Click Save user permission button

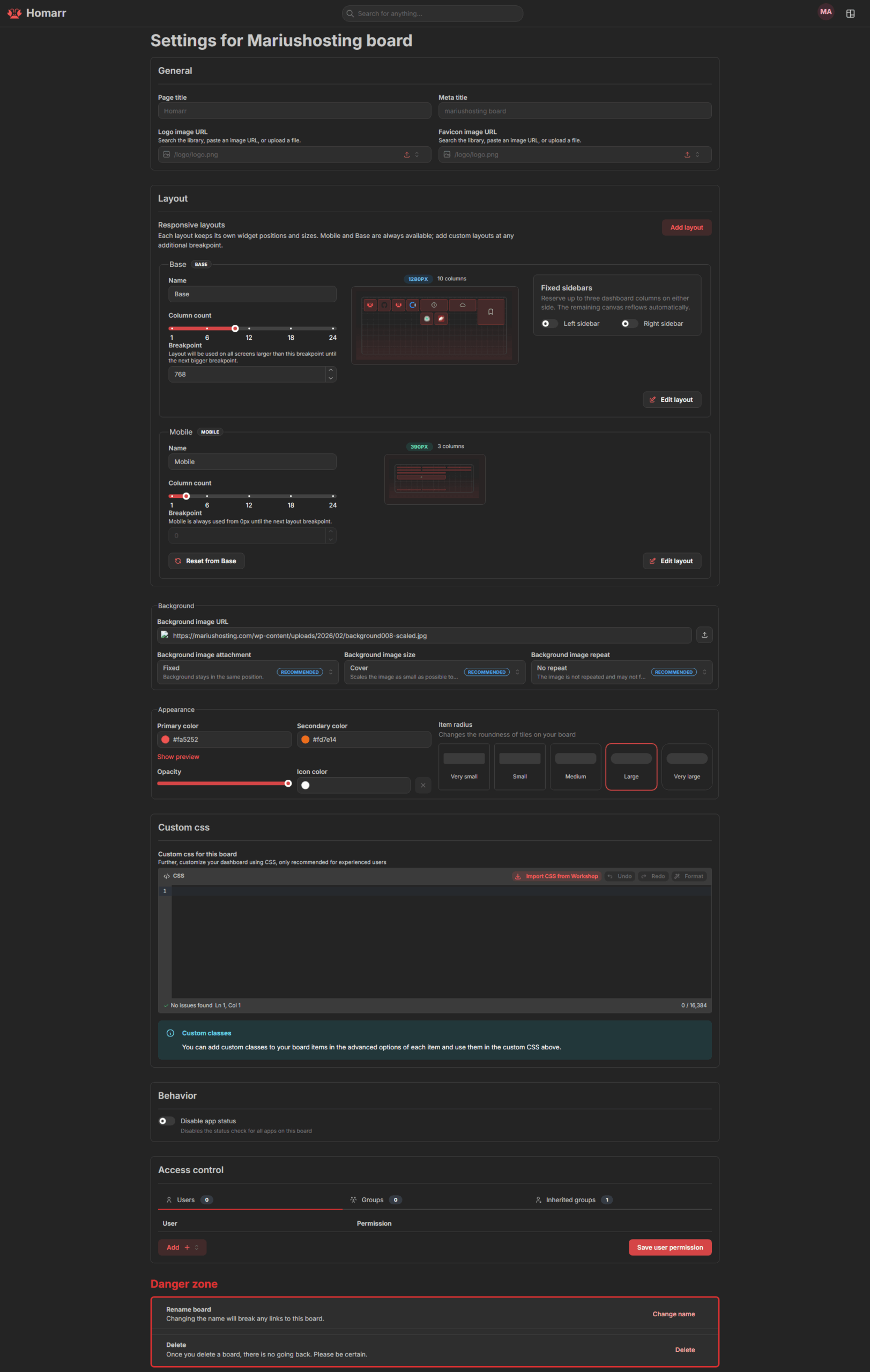click(x=670, y=1247)
